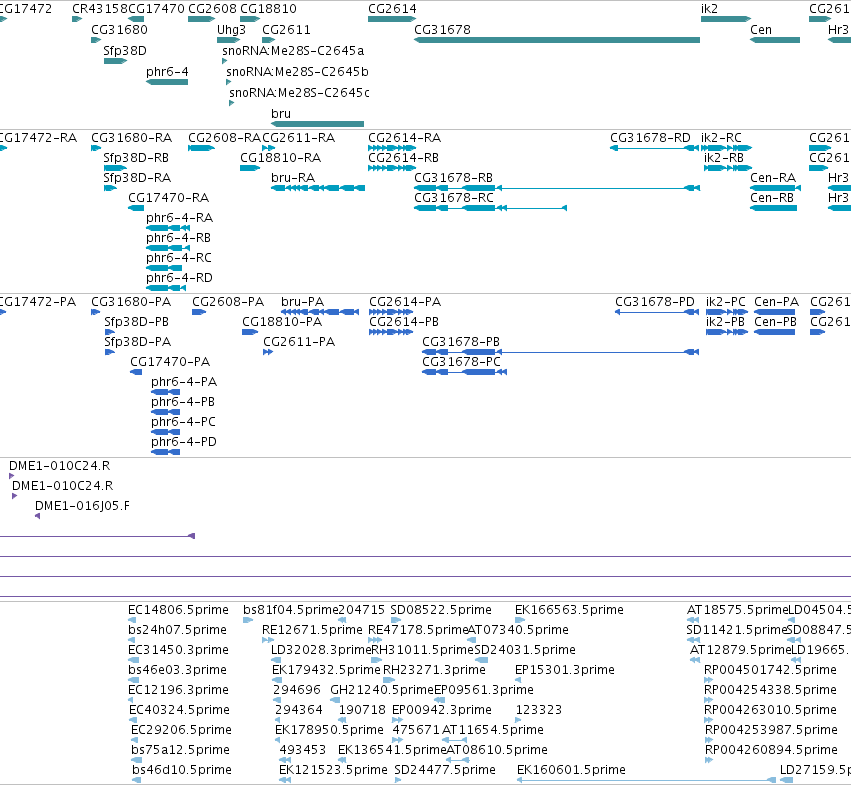Click protein Cen-PA

point(774,312)
